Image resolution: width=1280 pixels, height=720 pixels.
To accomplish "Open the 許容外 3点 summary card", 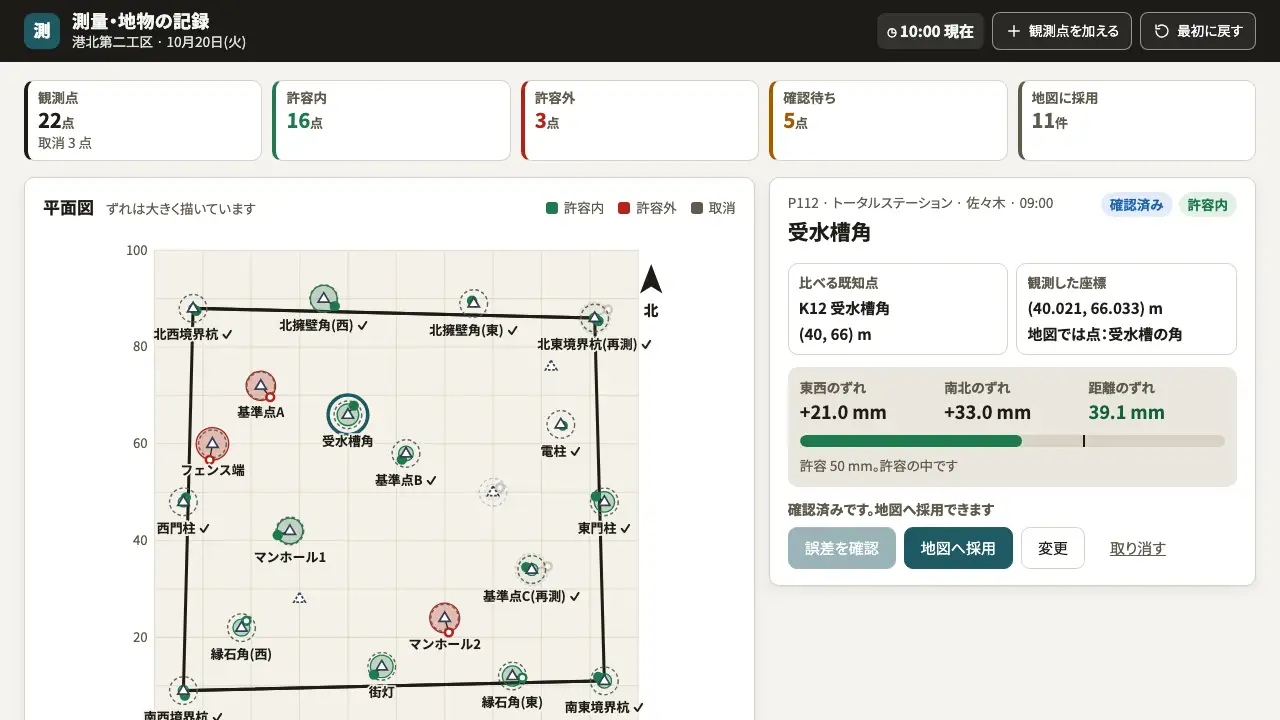I will pyautogui.click(x=640, y=120).
